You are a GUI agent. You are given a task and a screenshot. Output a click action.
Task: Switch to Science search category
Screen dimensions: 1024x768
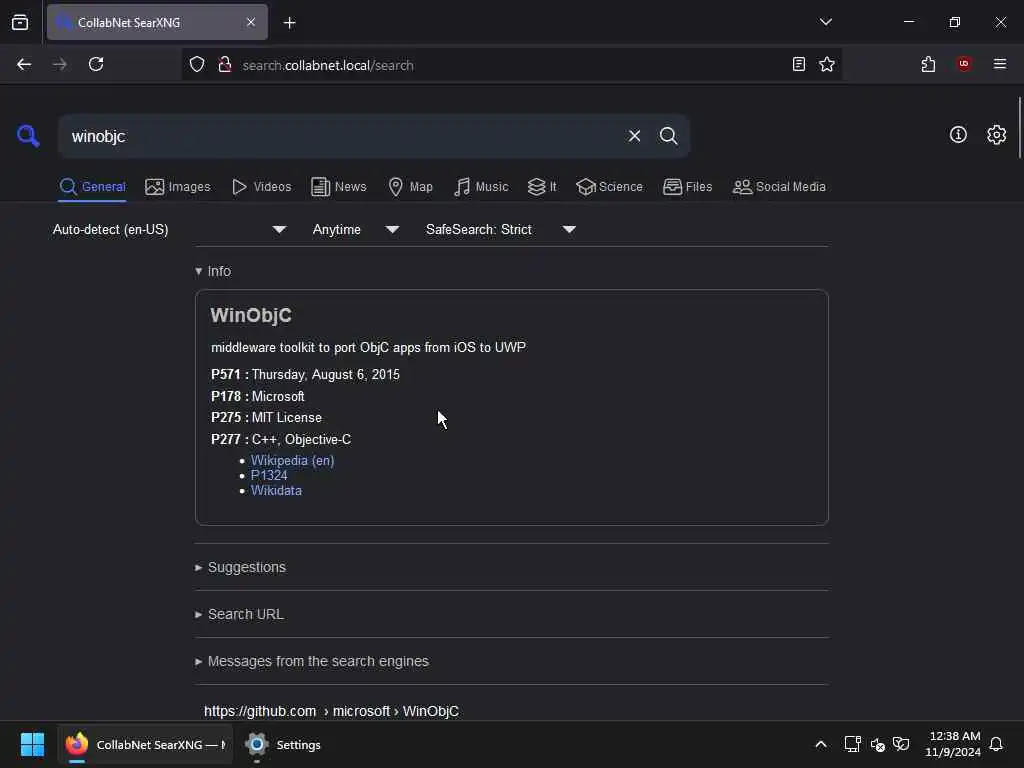(x=609, y=187)
